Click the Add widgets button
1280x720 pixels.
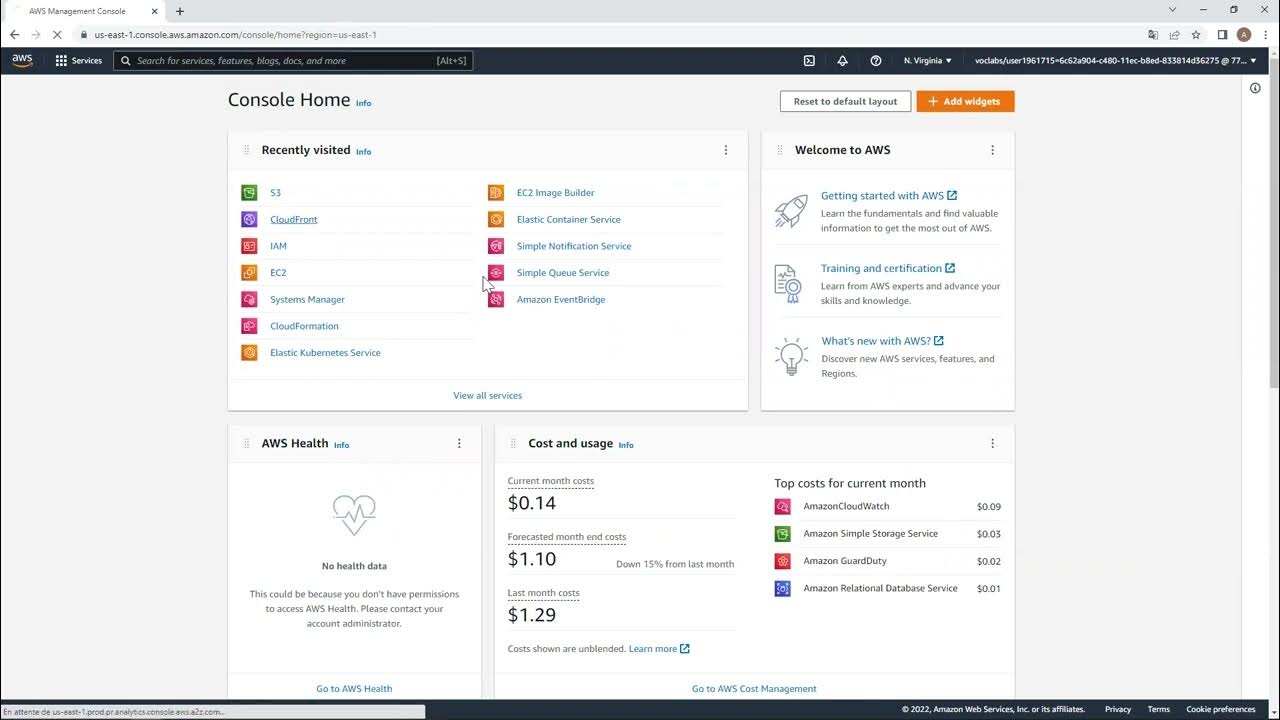(965, 101)
